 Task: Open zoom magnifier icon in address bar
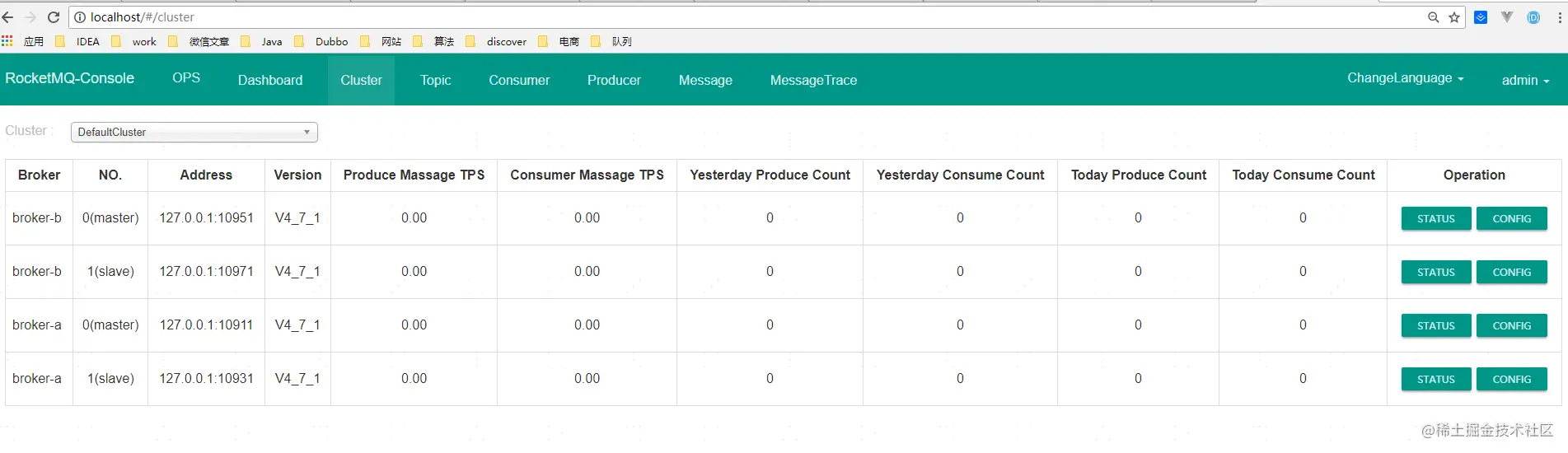[x=1434, y=17]
